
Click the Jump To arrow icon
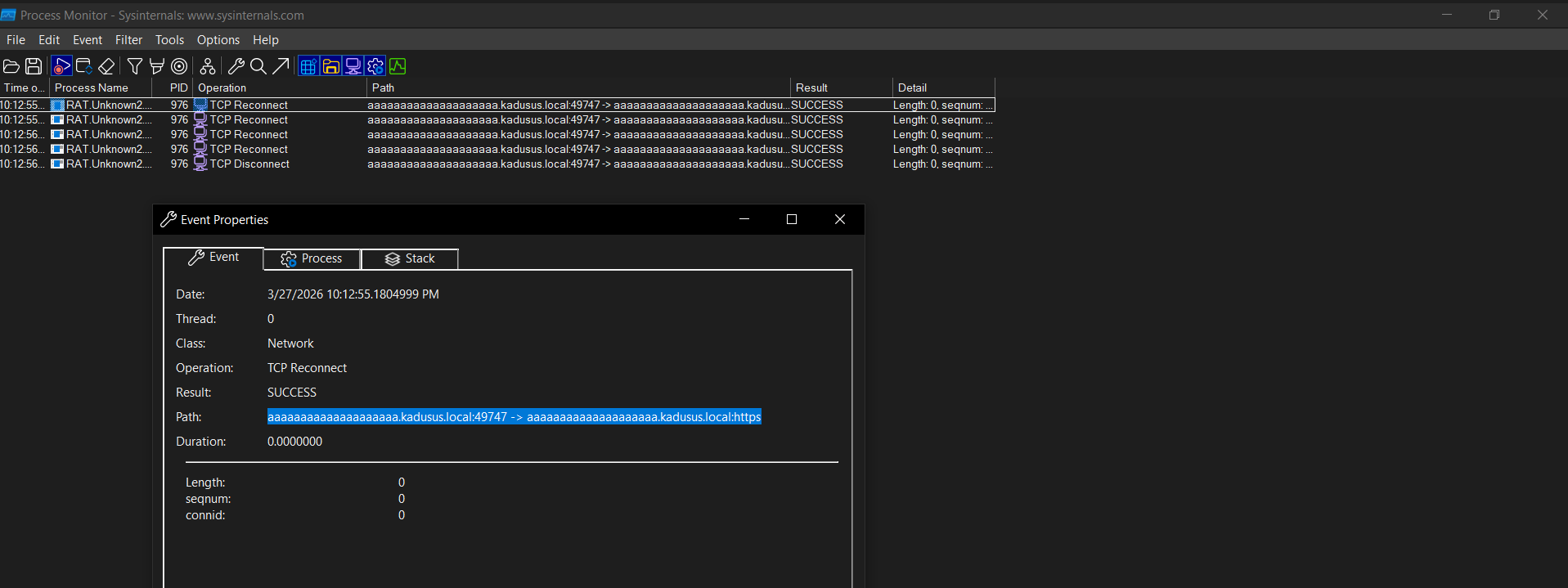pos(281,66)
